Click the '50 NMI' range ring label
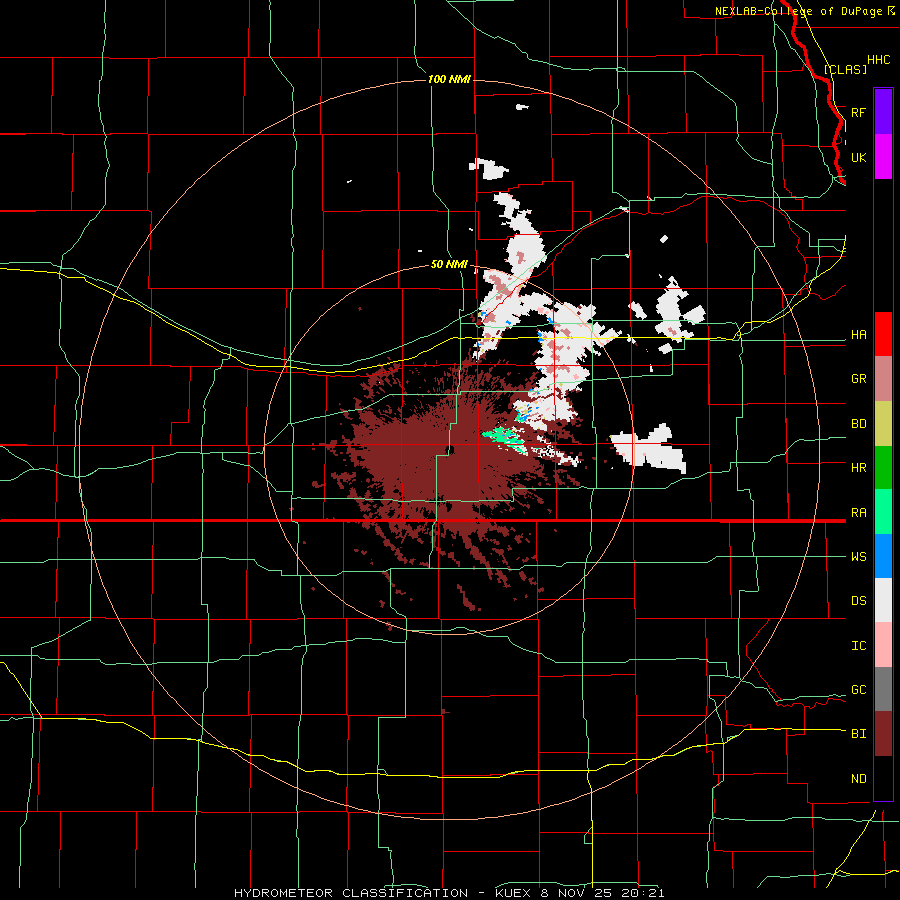Viewport: 900px width, 900px height. (x=449, y=264)
